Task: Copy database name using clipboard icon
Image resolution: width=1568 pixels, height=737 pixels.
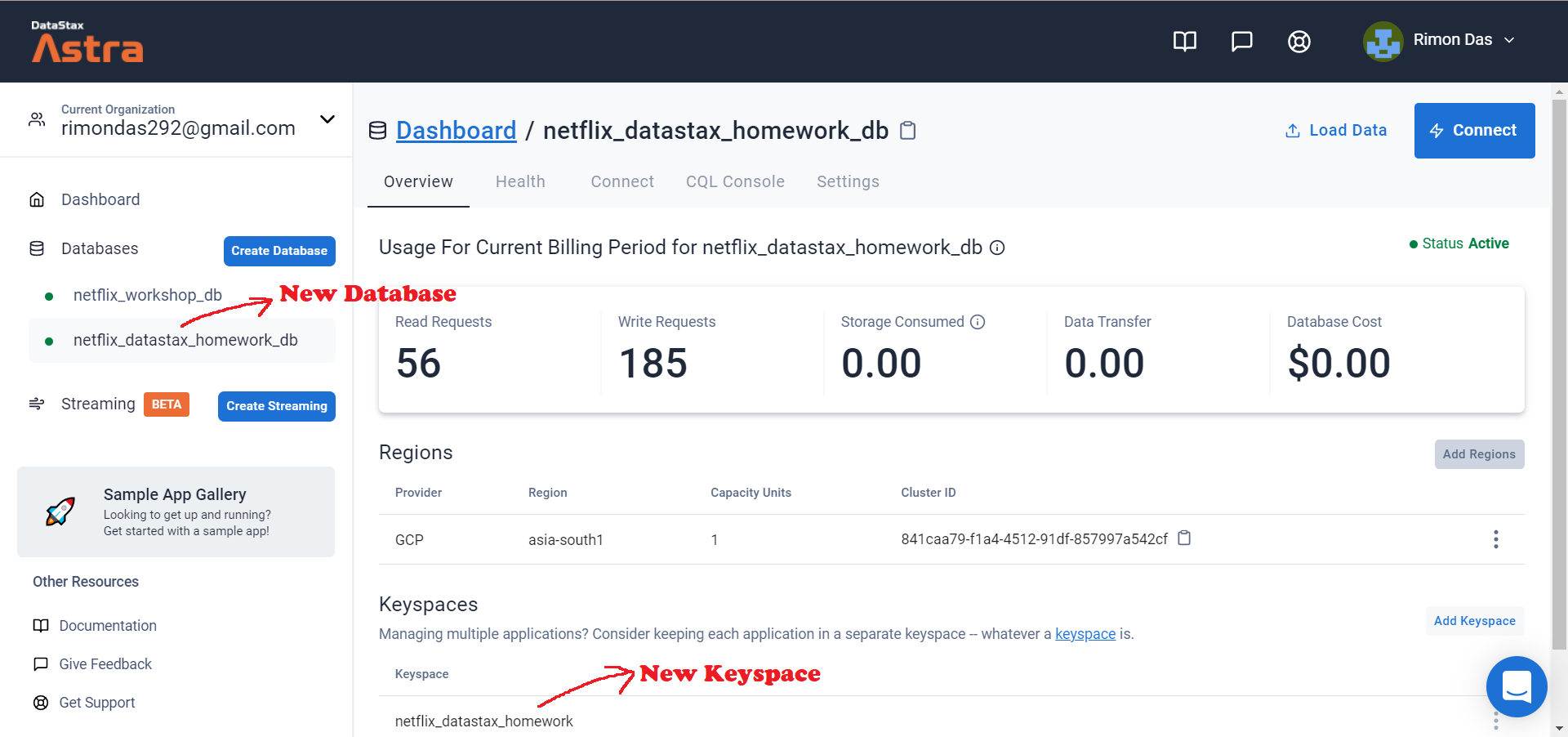Action: point(908,130)
